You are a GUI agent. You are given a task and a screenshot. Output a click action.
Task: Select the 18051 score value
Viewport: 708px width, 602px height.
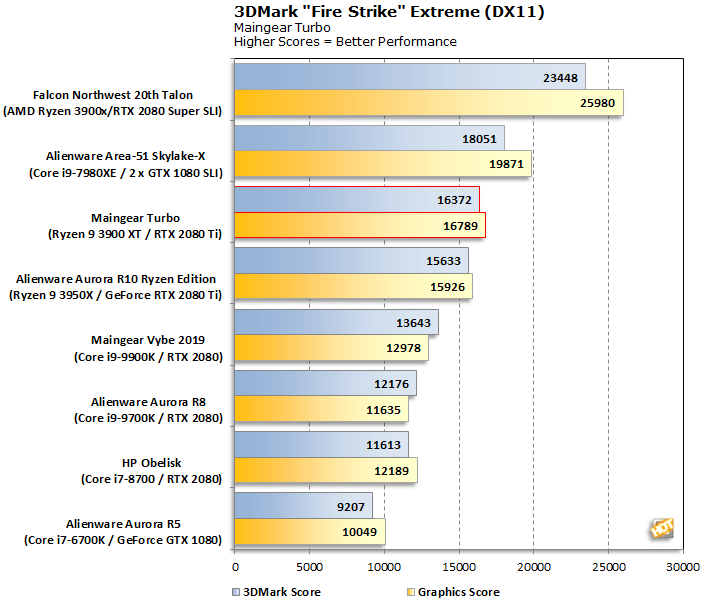click(479, 139)
